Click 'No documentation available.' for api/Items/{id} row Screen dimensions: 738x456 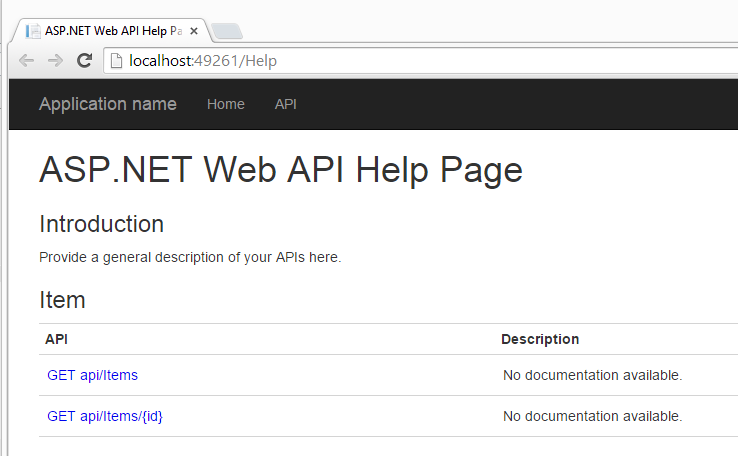pos(593,416)
